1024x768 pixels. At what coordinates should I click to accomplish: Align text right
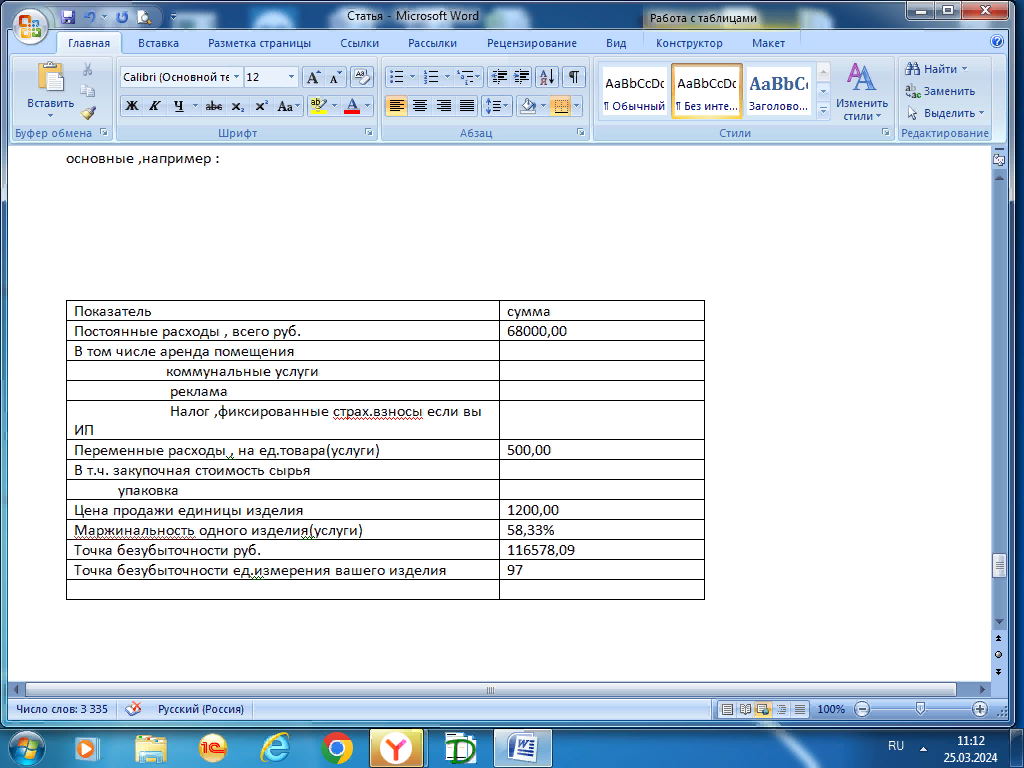[x=443, y=106]
